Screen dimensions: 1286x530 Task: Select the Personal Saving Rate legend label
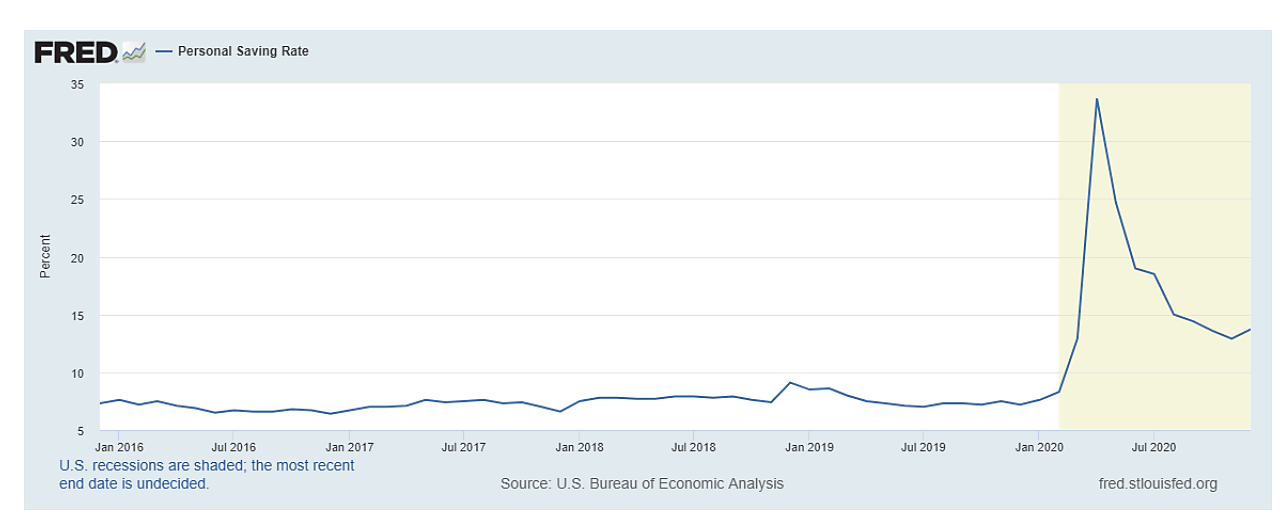[x=243, y=52]
